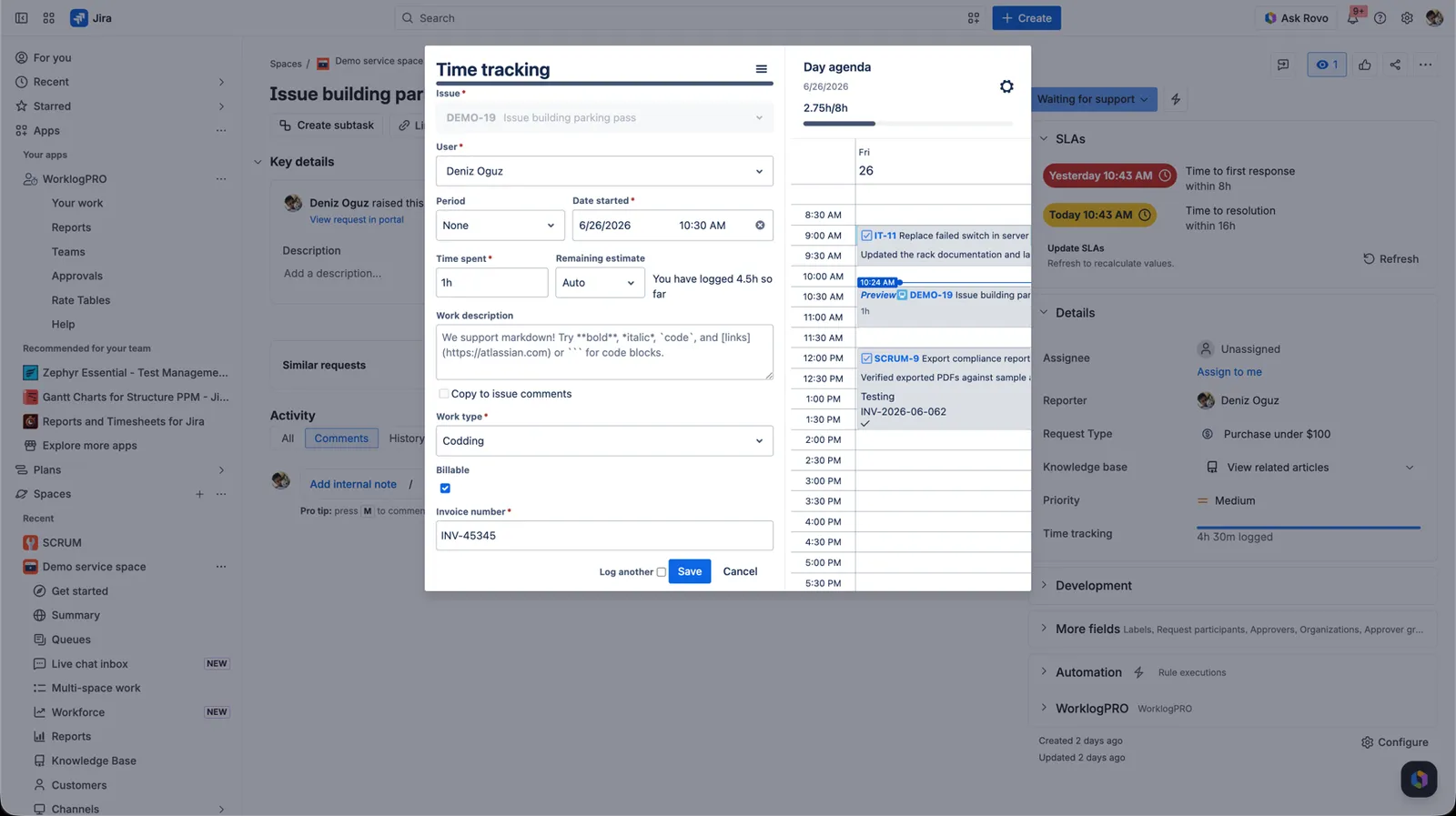Expand the WorklogPRO section
This screenshot has width=1456, height=816.
[1044, 709]
